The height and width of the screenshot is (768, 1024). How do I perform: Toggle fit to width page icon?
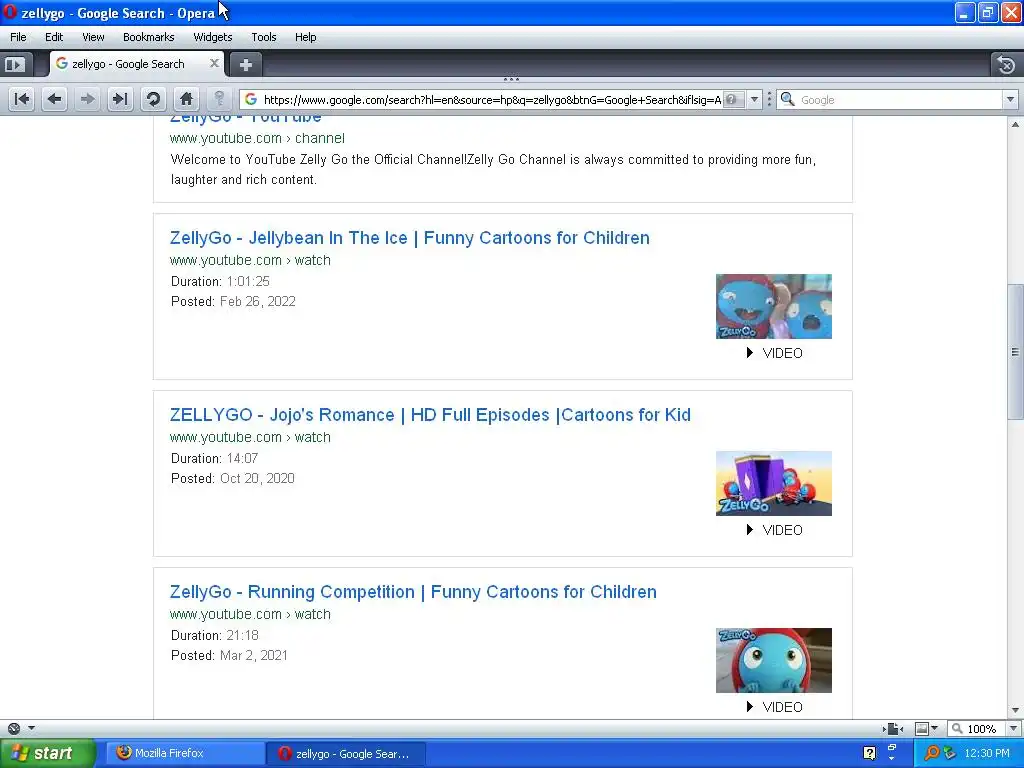click(893, 729)
